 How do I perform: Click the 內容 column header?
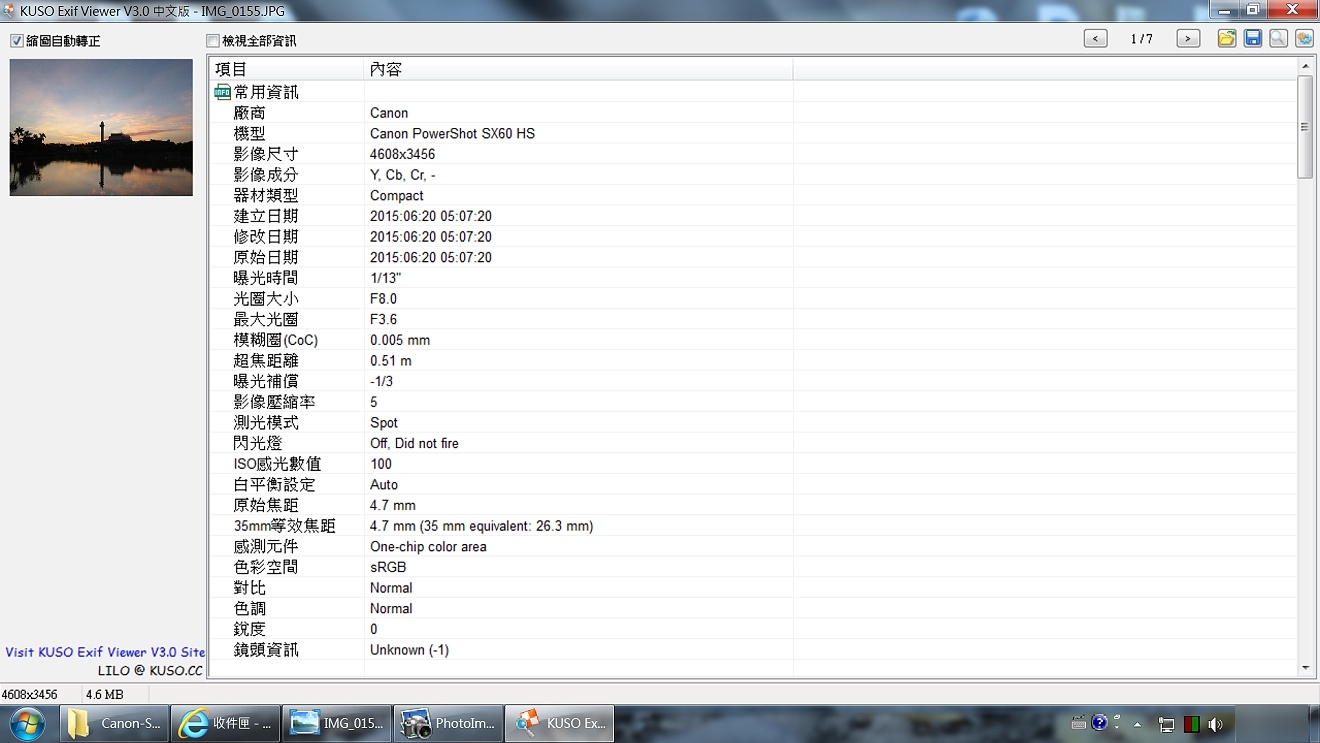(x=578, y=69)
